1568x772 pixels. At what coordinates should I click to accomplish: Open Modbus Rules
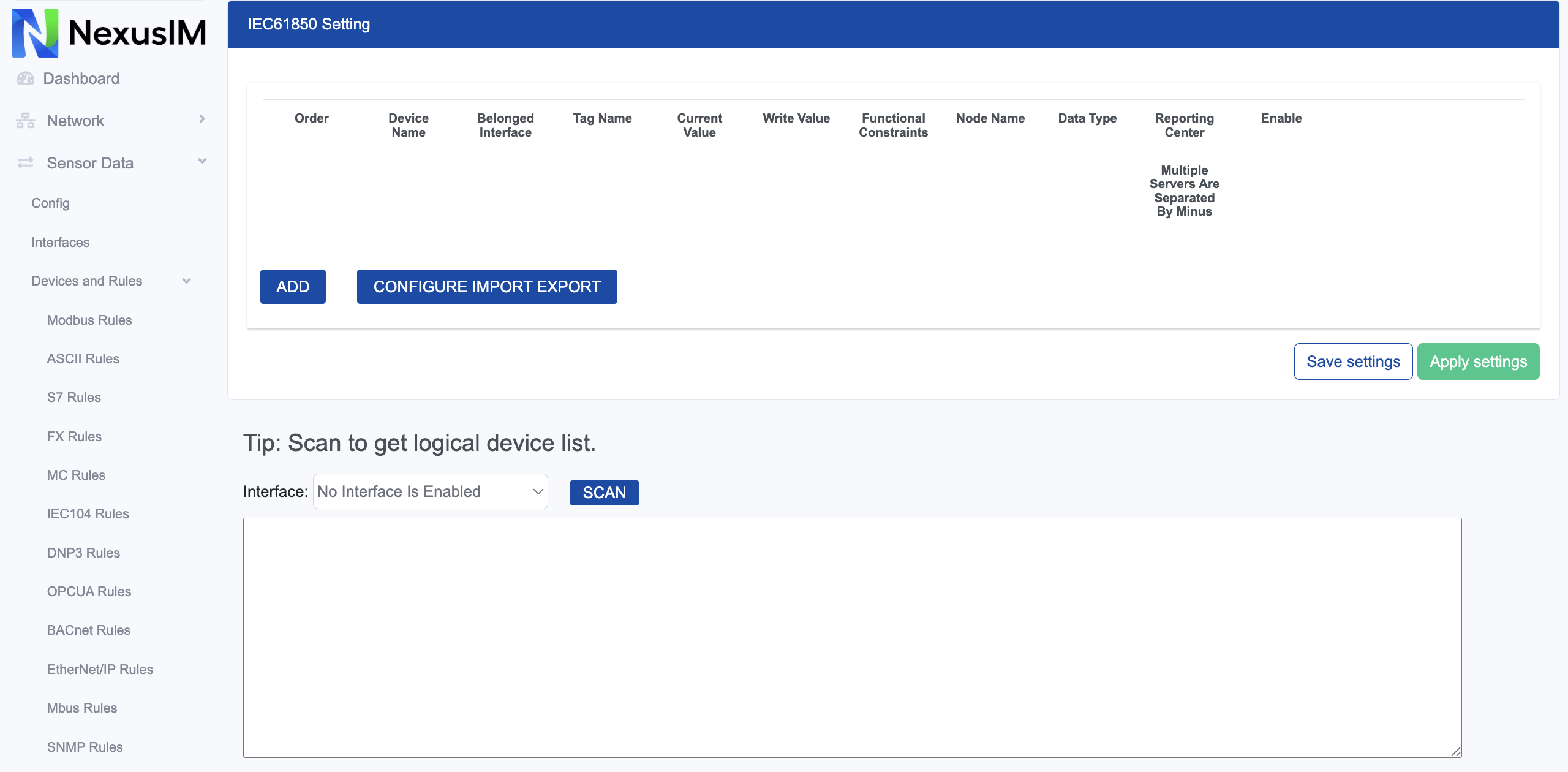(x=89, y=320)
